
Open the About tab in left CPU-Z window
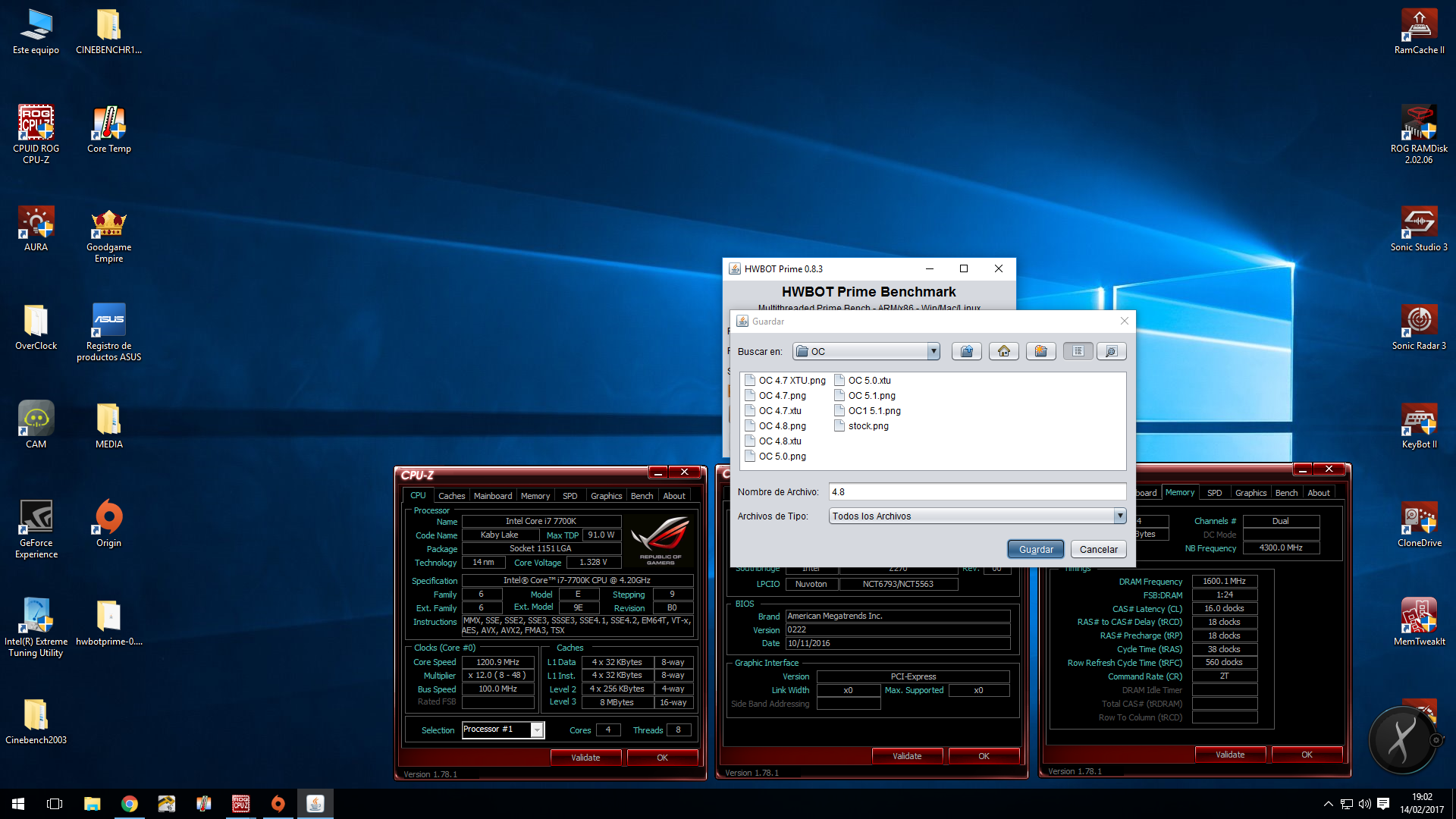click(x=674, y=496)
